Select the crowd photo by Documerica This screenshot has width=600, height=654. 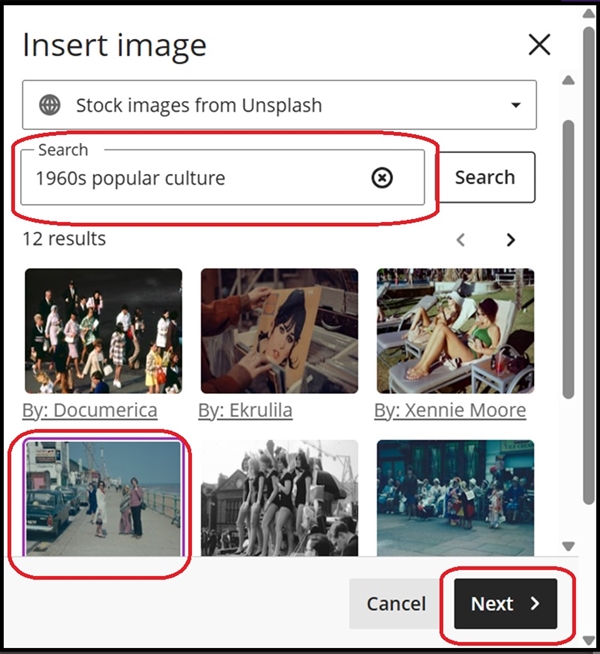click(103, 331)
